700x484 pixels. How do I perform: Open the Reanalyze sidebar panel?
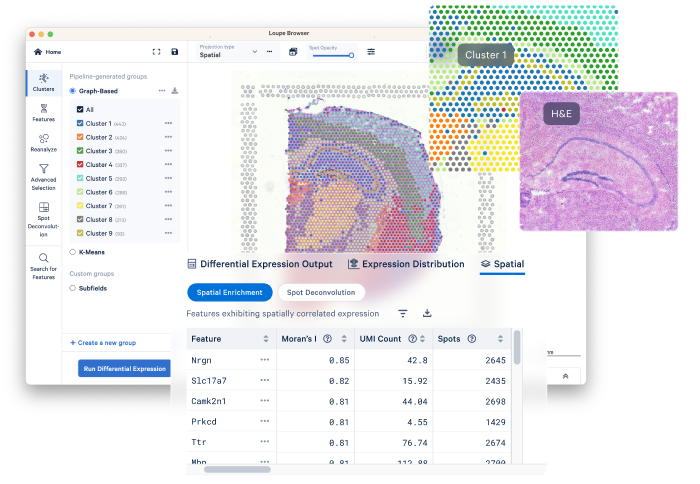pyautogui.click(x=43, y=143)
